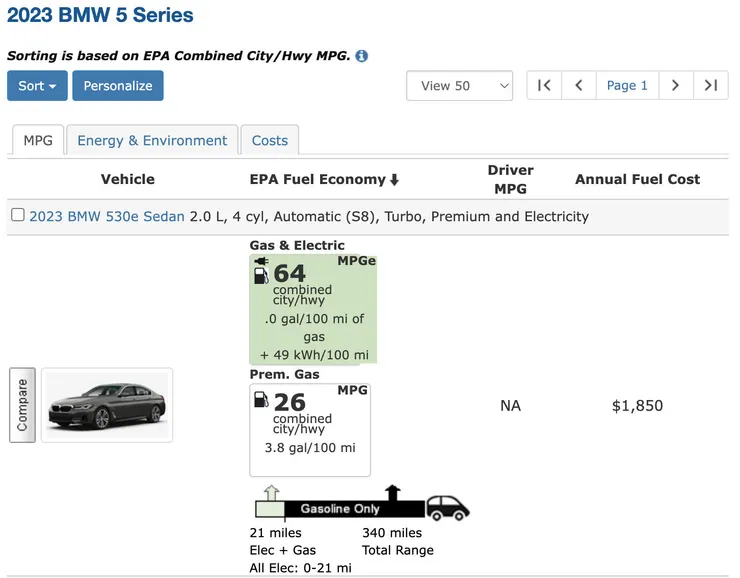Click the Vehicle column header
The image size is (740, 578).
tap(127, 179)
